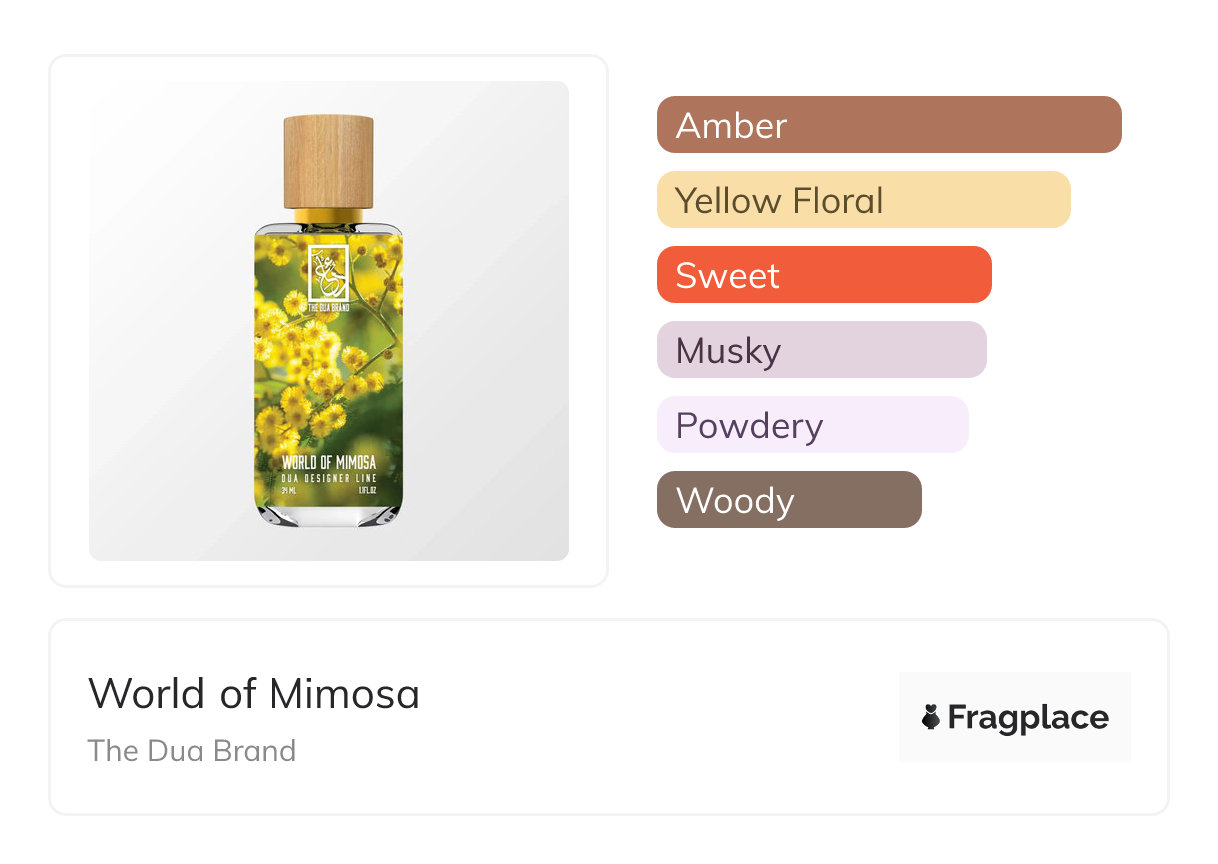Select the Amber accord bar
This screenshot has height=864, width=1218.
[888, 125]
